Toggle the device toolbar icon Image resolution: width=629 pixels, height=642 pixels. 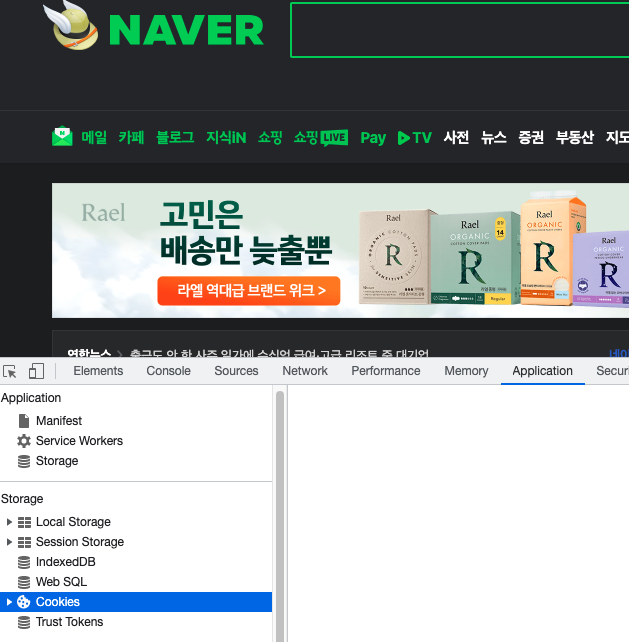click(x=36, y=371)
